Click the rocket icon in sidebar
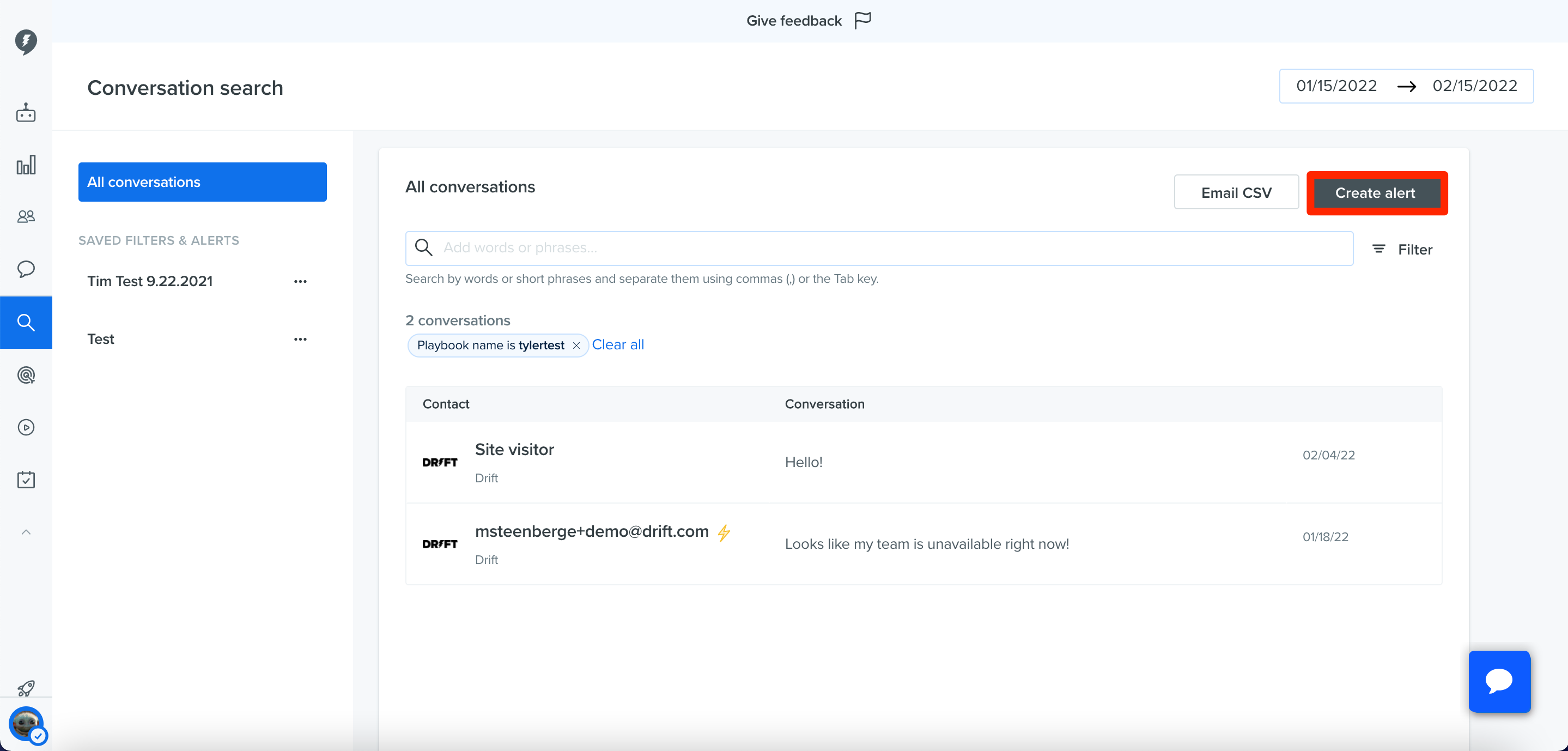Image resolution: width=1568 pixels, height=751 pixels. point(26,688)
